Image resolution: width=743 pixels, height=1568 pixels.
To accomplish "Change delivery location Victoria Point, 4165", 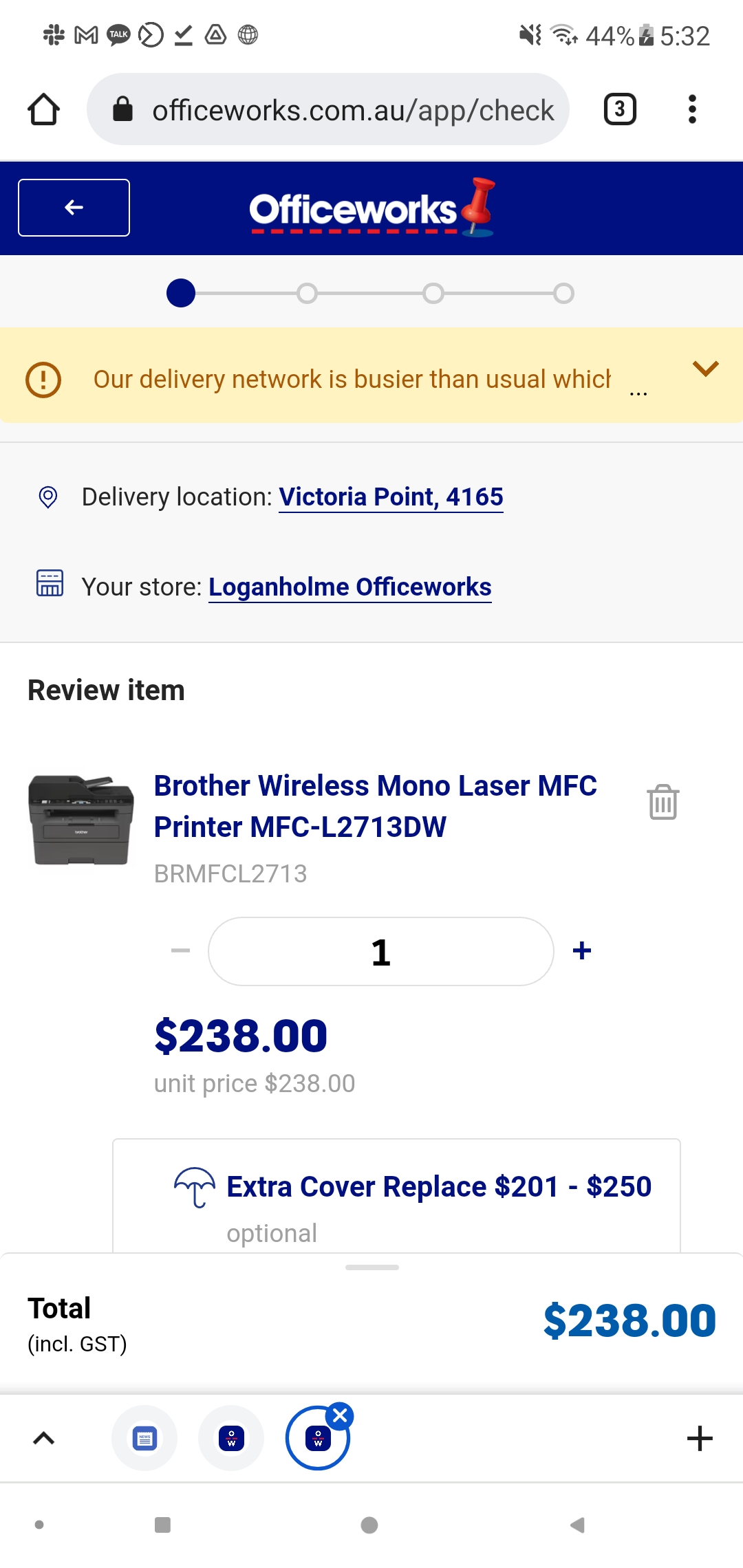I will pos(391,497).
